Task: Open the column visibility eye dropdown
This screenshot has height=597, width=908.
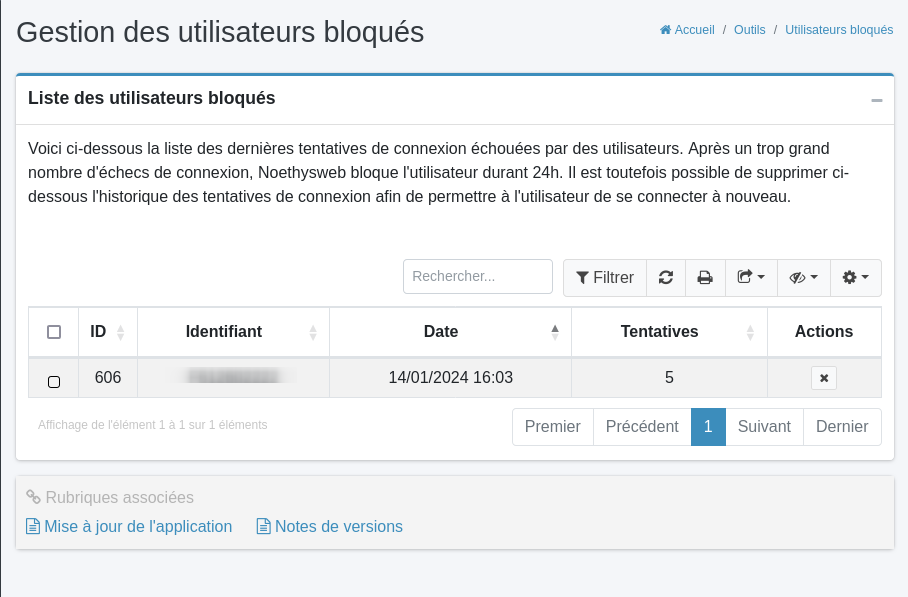Action: 803,278
